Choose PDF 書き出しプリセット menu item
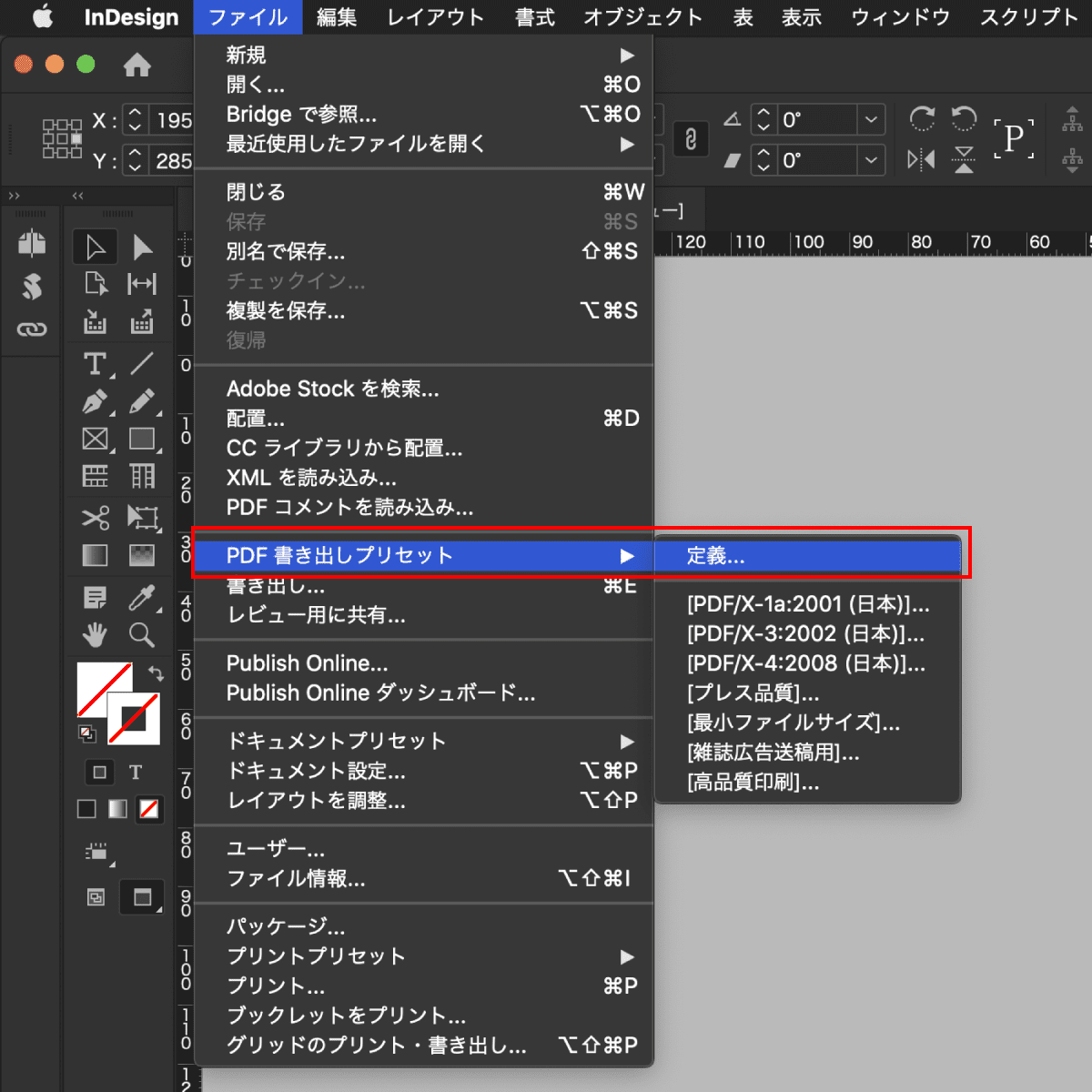 [424, 556]
